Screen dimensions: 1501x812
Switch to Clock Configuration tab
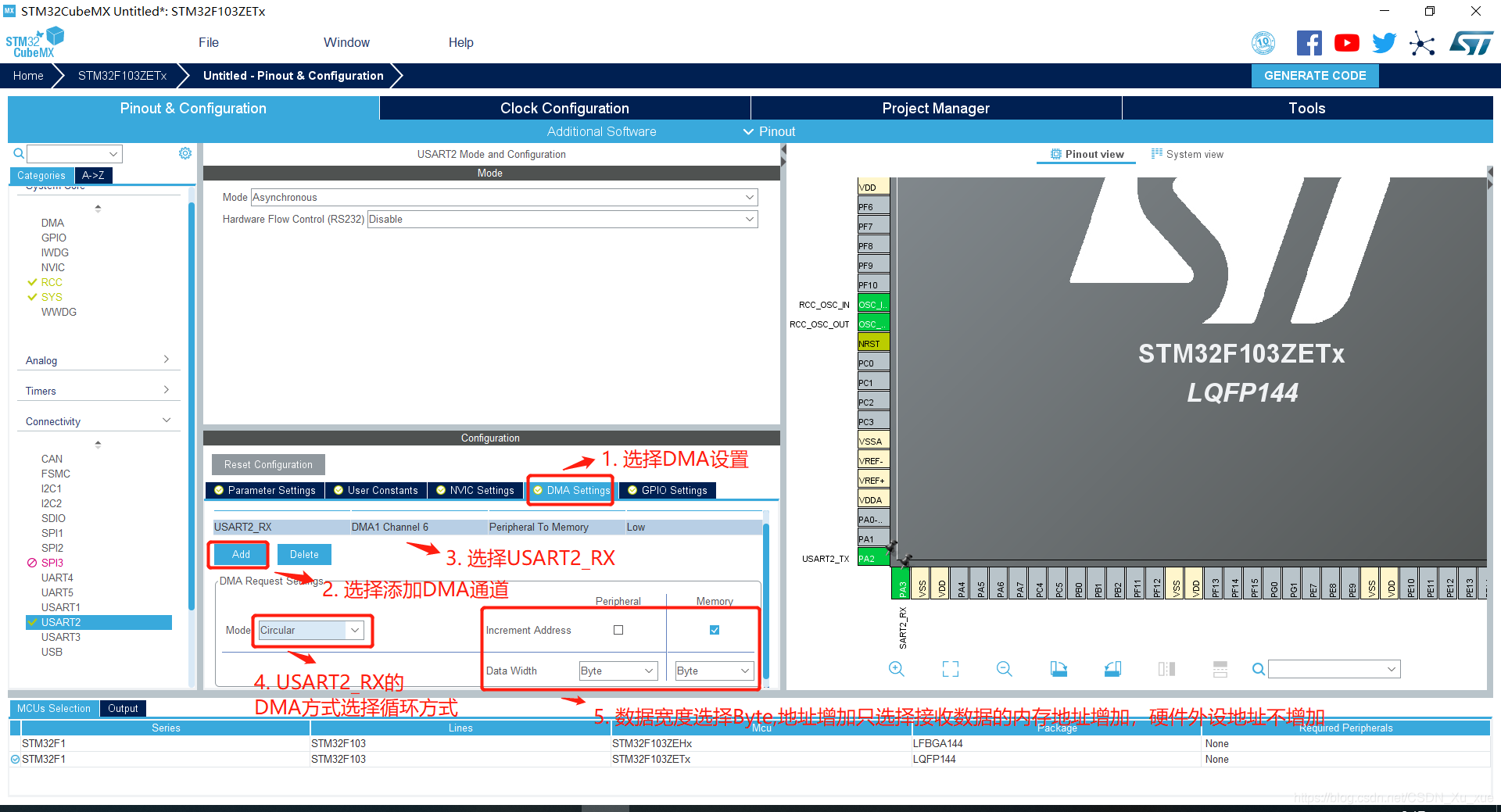[x=564, y=108]
